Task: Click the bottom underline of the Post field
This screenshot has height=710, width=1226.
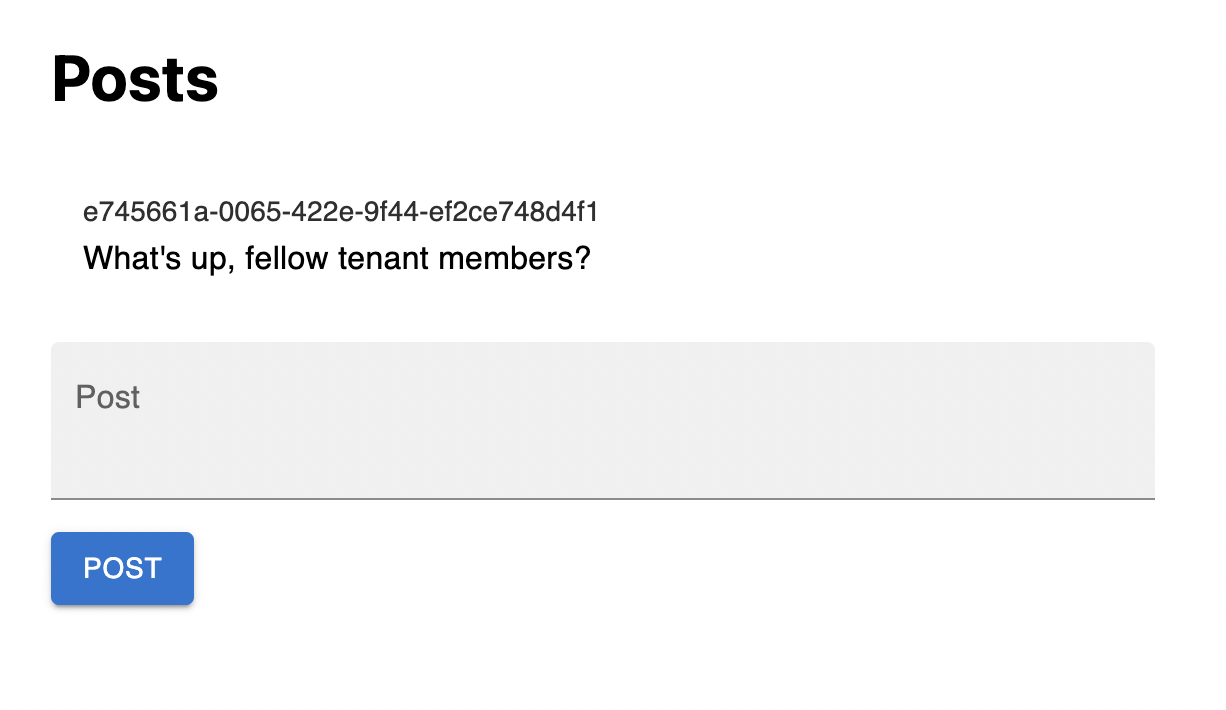Action: click(x=603, y=497)
